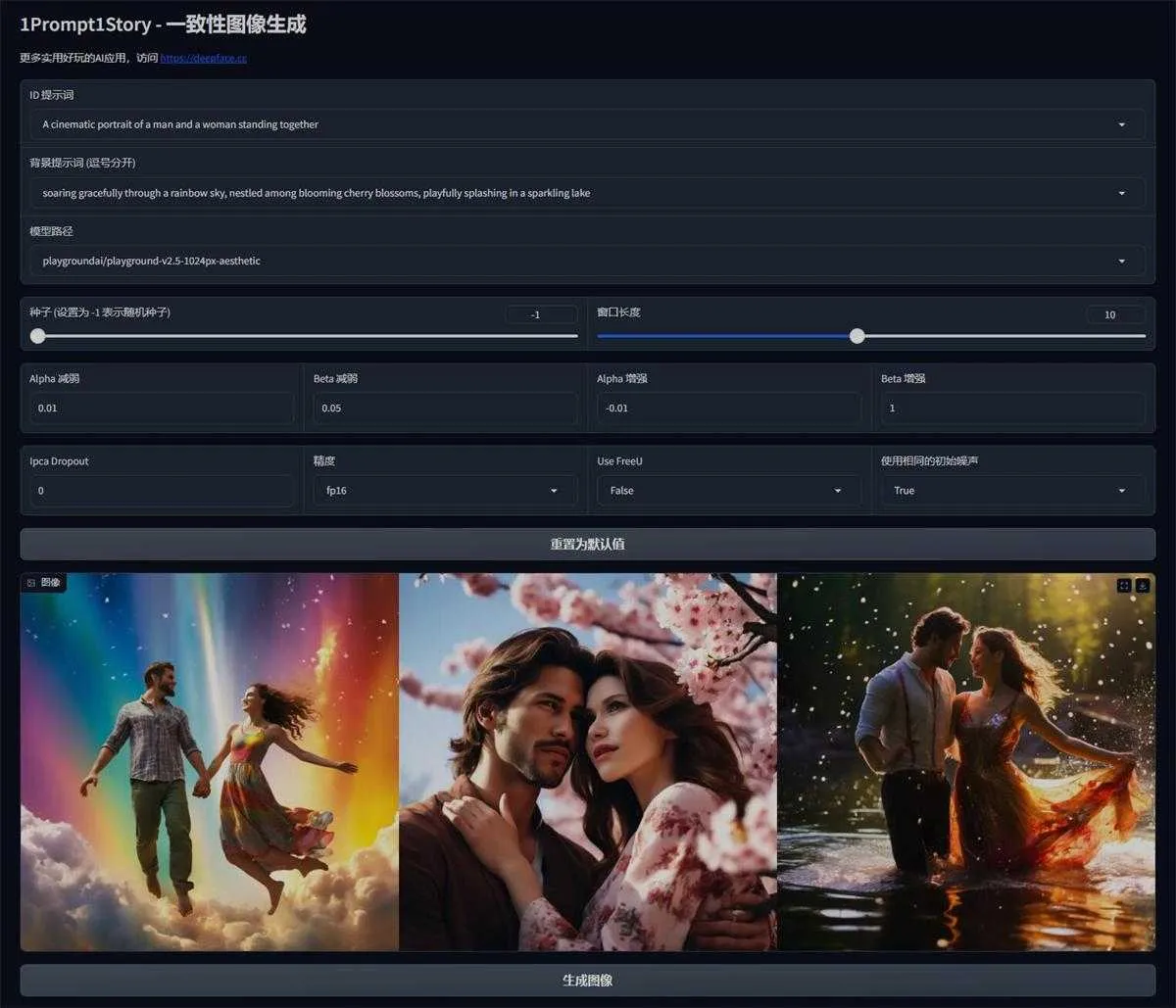Open the 背景提示词 dropdown list

coord(587,193)
